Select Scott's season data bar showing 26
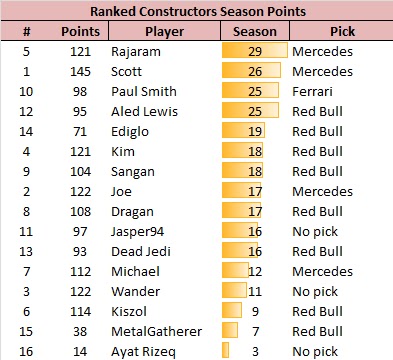The height and width of the screenshot is (360, 393). pos(251,70)
